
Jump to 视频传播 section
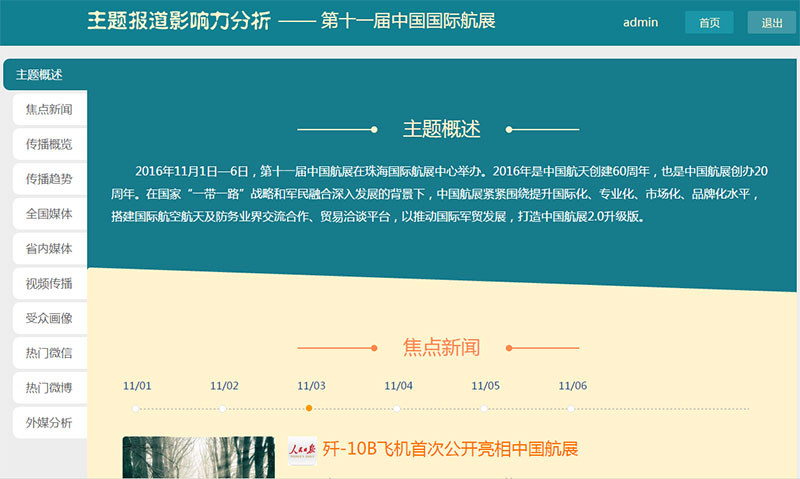[x=49, y=283]
